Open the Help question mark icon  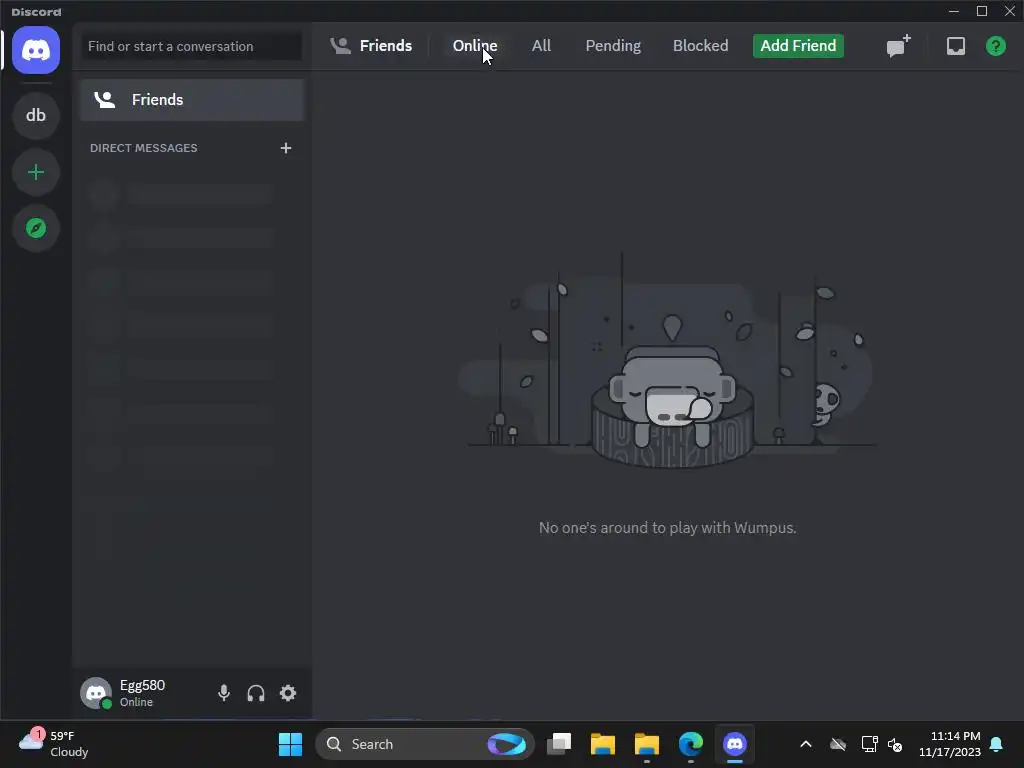[995, 46]
